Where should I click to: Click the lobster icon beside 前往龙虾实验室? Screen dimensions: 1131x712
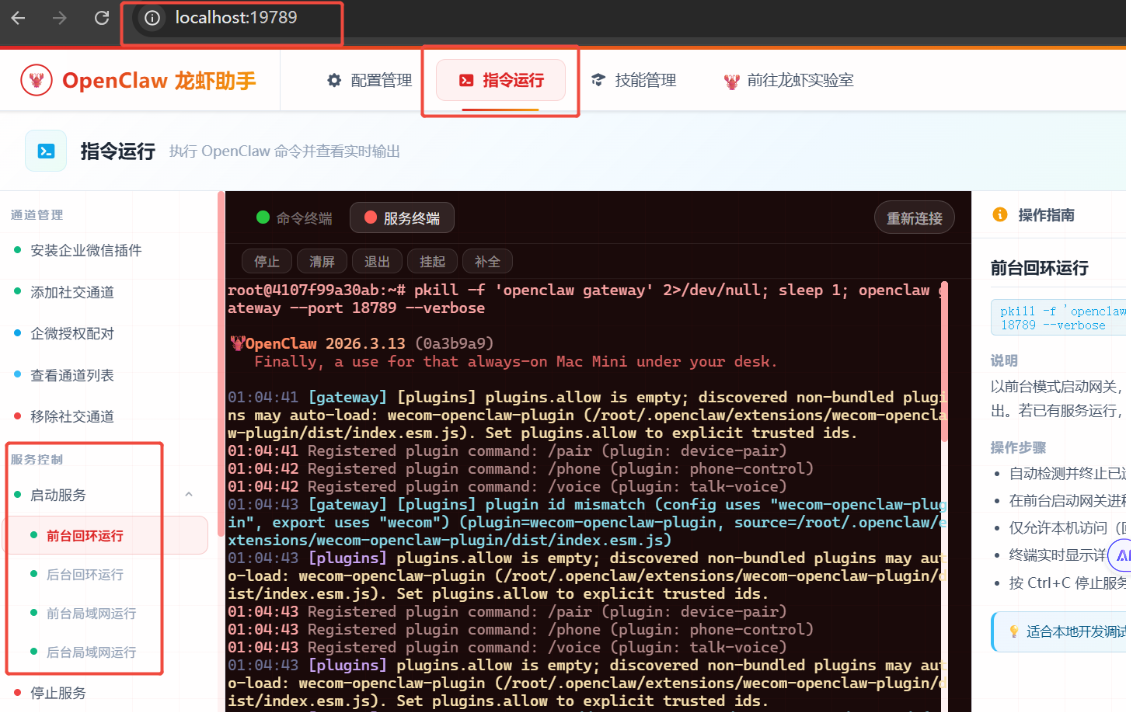731,82
